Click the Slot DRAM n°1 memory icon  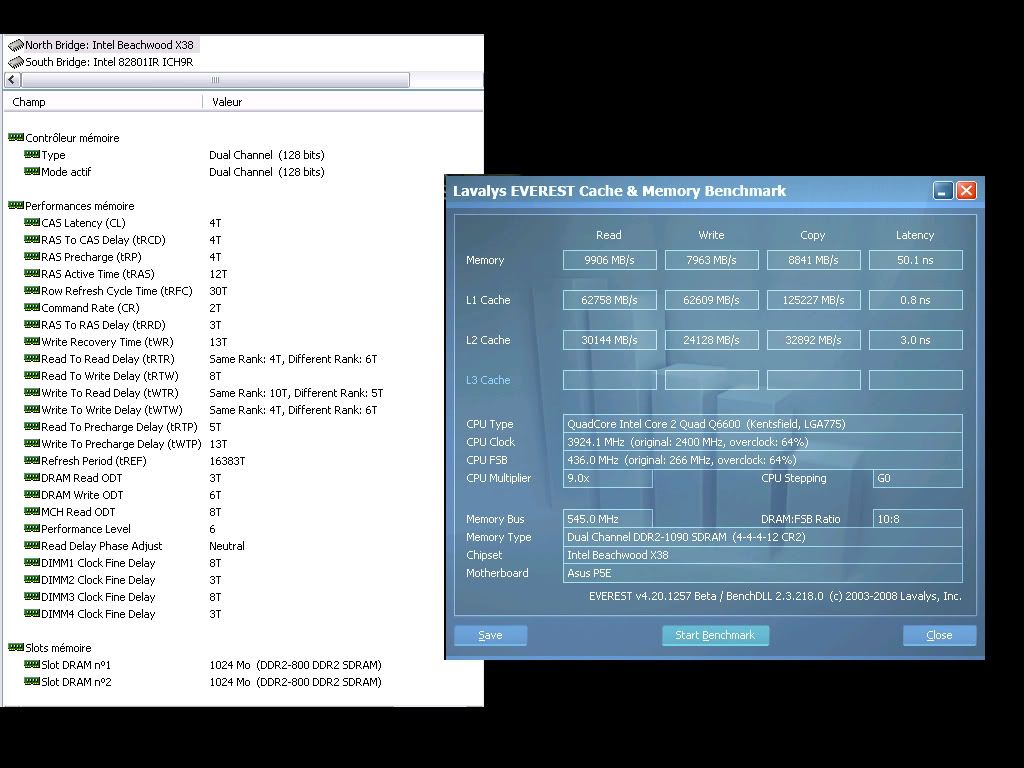(x=31, y=665)
